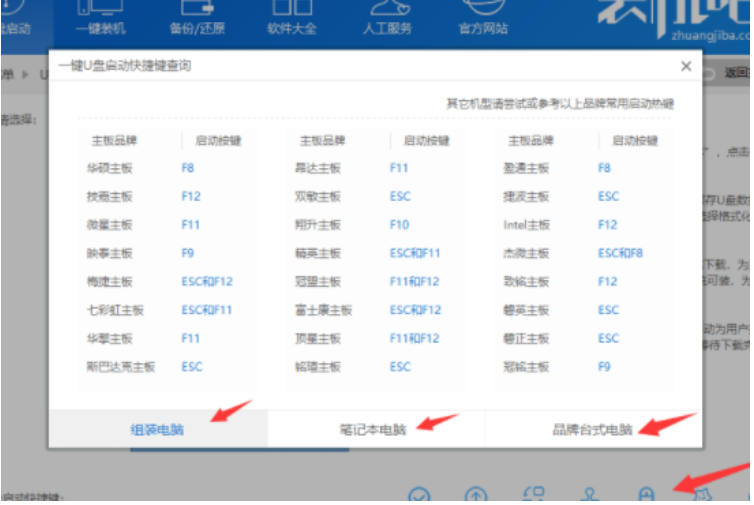Click ESC hotkey beside 双敏主板
Image resolution: width=754 pixels, height=505 pixels.
(400, 196)
